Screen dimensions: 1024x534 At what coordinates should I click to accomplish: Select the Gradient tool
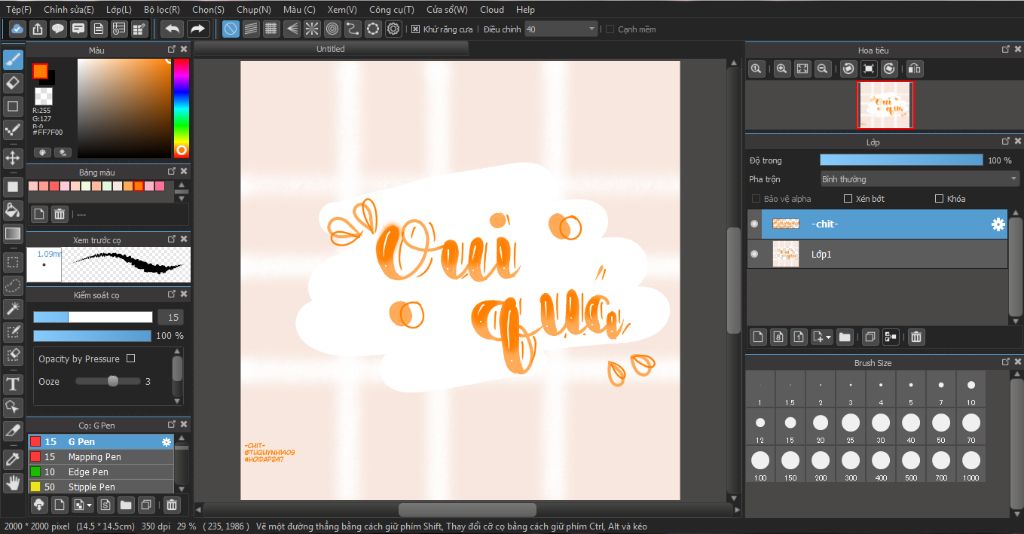tap(13, 234)
